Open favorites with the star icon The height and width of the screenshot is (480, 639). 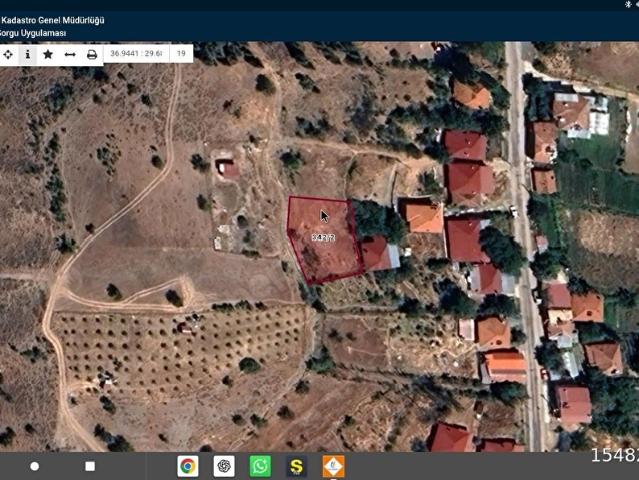(x=47, y=54)
